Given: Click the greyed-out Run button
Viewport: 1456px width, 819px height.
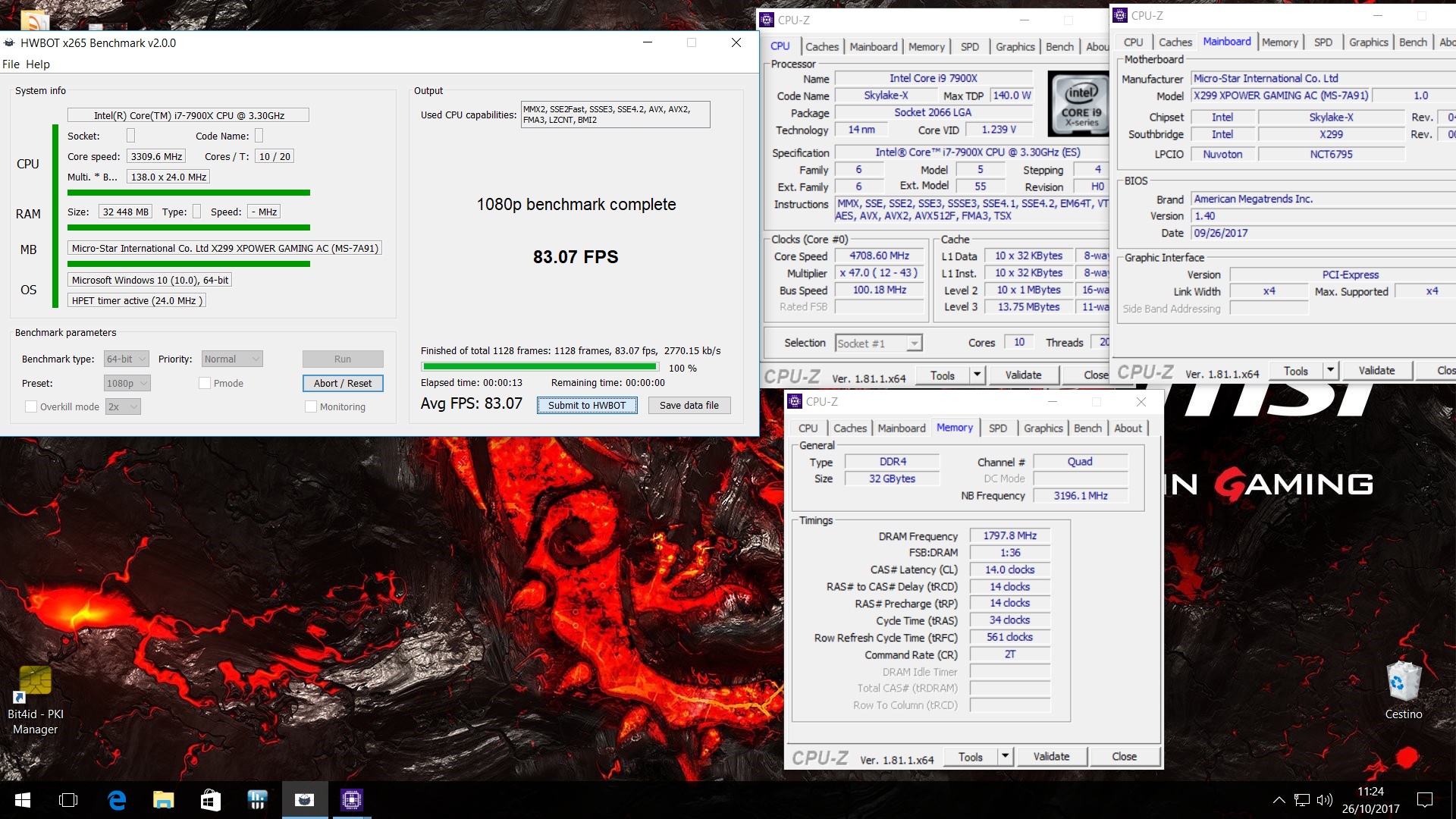Looking at the screenshot, I should tap(343, 359).
